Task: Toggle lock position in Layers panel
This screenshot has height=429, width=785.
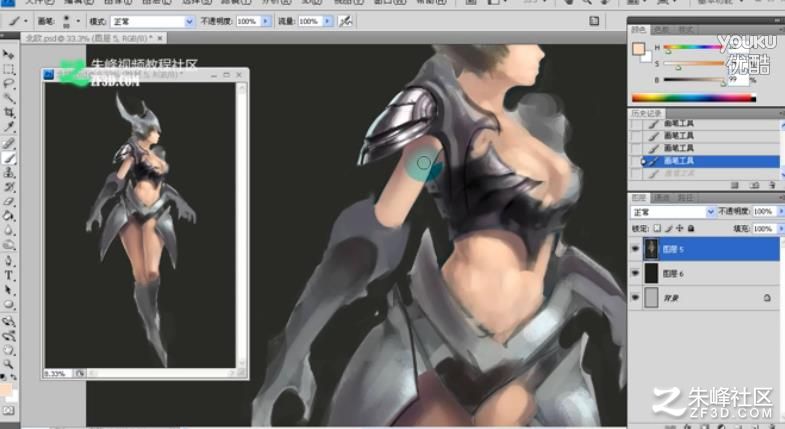Action: coord(679,228)
